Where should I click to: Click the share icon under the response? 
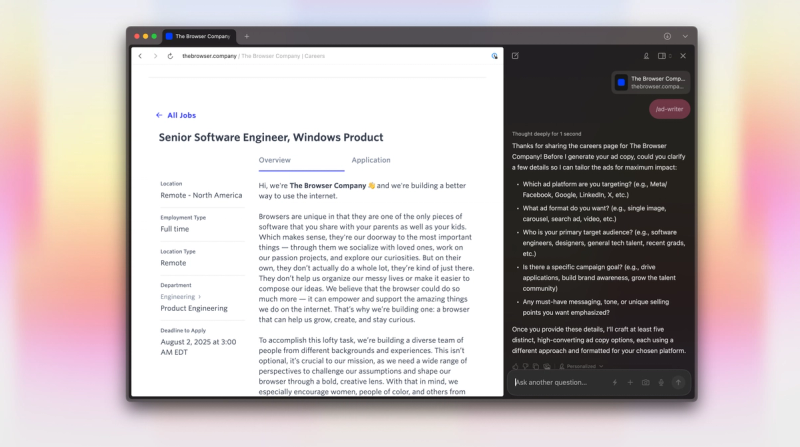(x=547, y=366)
